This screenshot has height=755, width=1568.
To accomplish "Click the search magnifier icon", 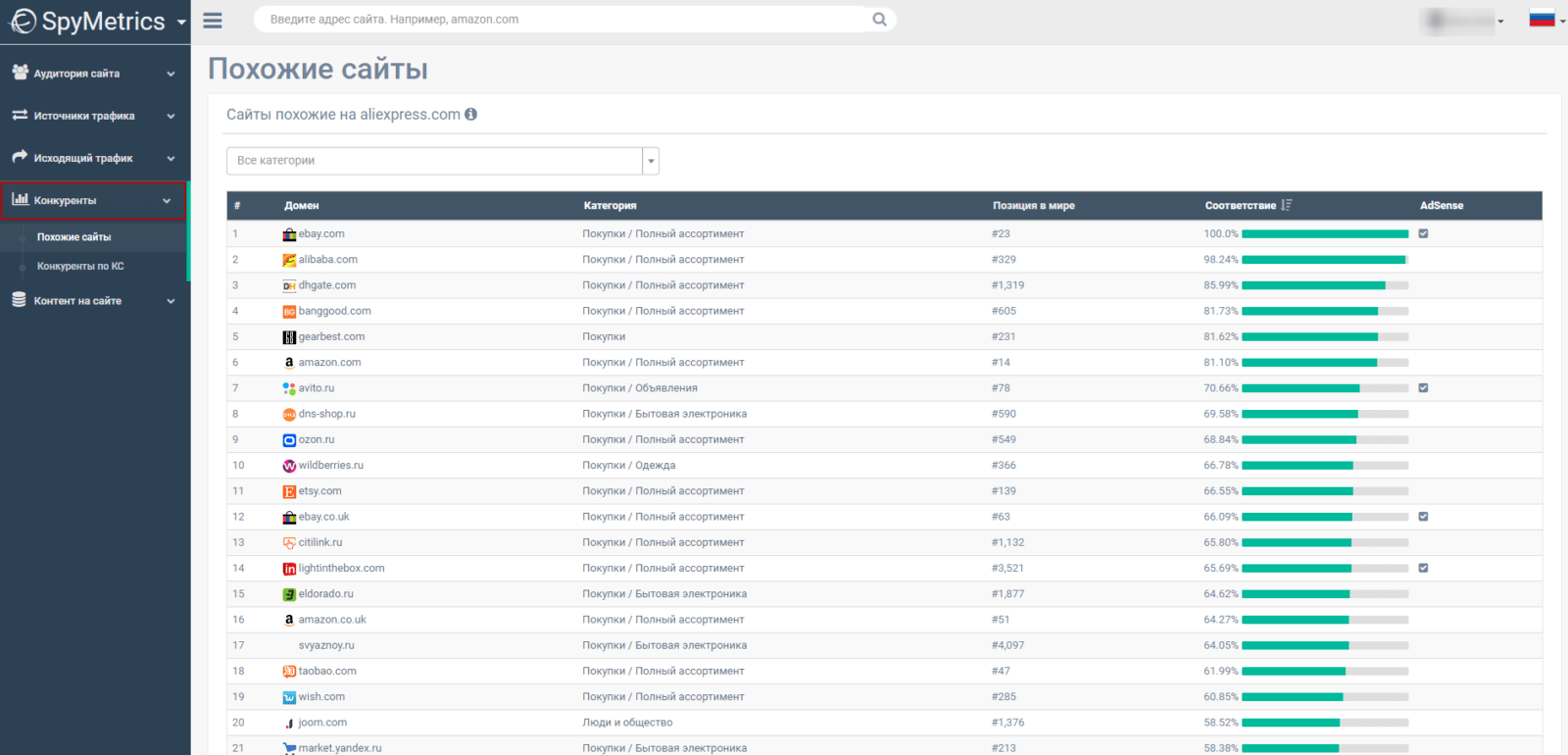I will tap(879, 19).
